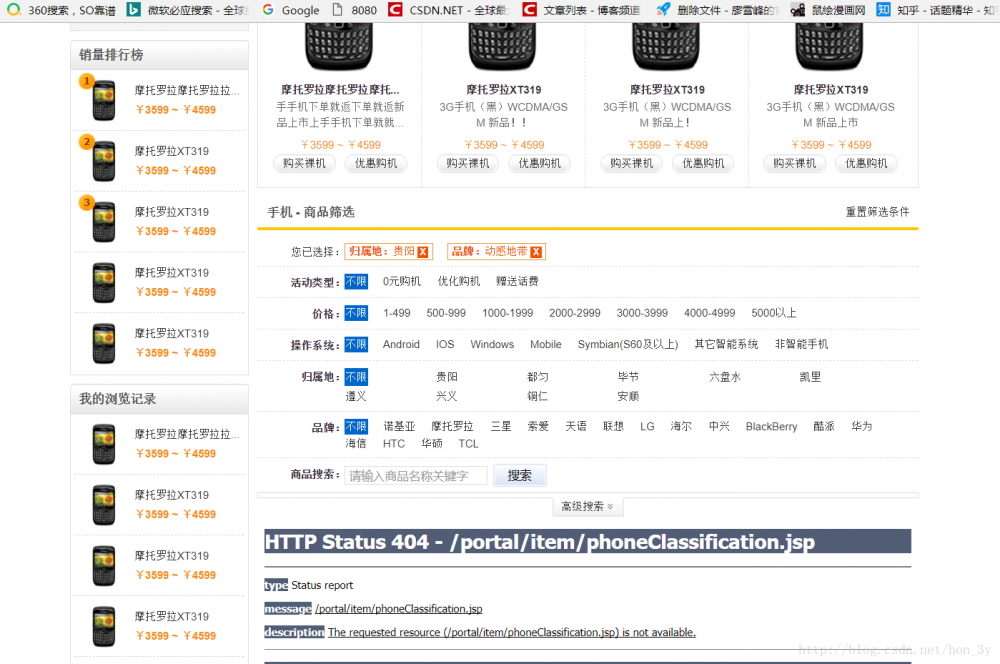Filter by 联想 brand
This screenshot has width=1000, height=664.
coord(614,427)
